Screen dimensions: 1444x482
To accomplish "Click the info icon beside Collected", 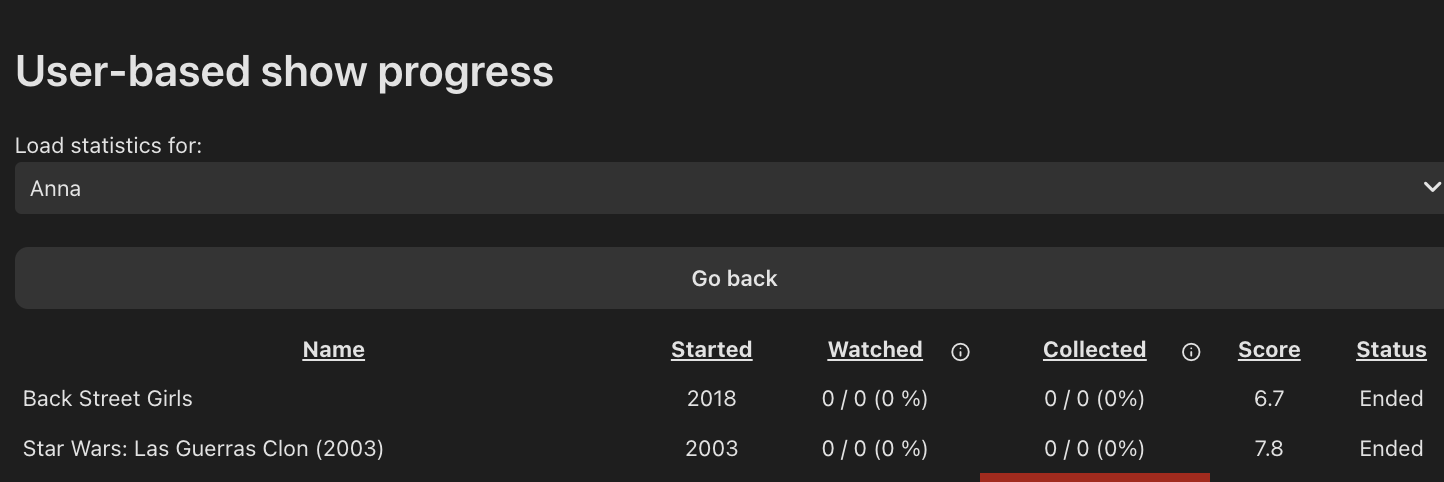I will pyautogui.click(x=1190, y=352).
